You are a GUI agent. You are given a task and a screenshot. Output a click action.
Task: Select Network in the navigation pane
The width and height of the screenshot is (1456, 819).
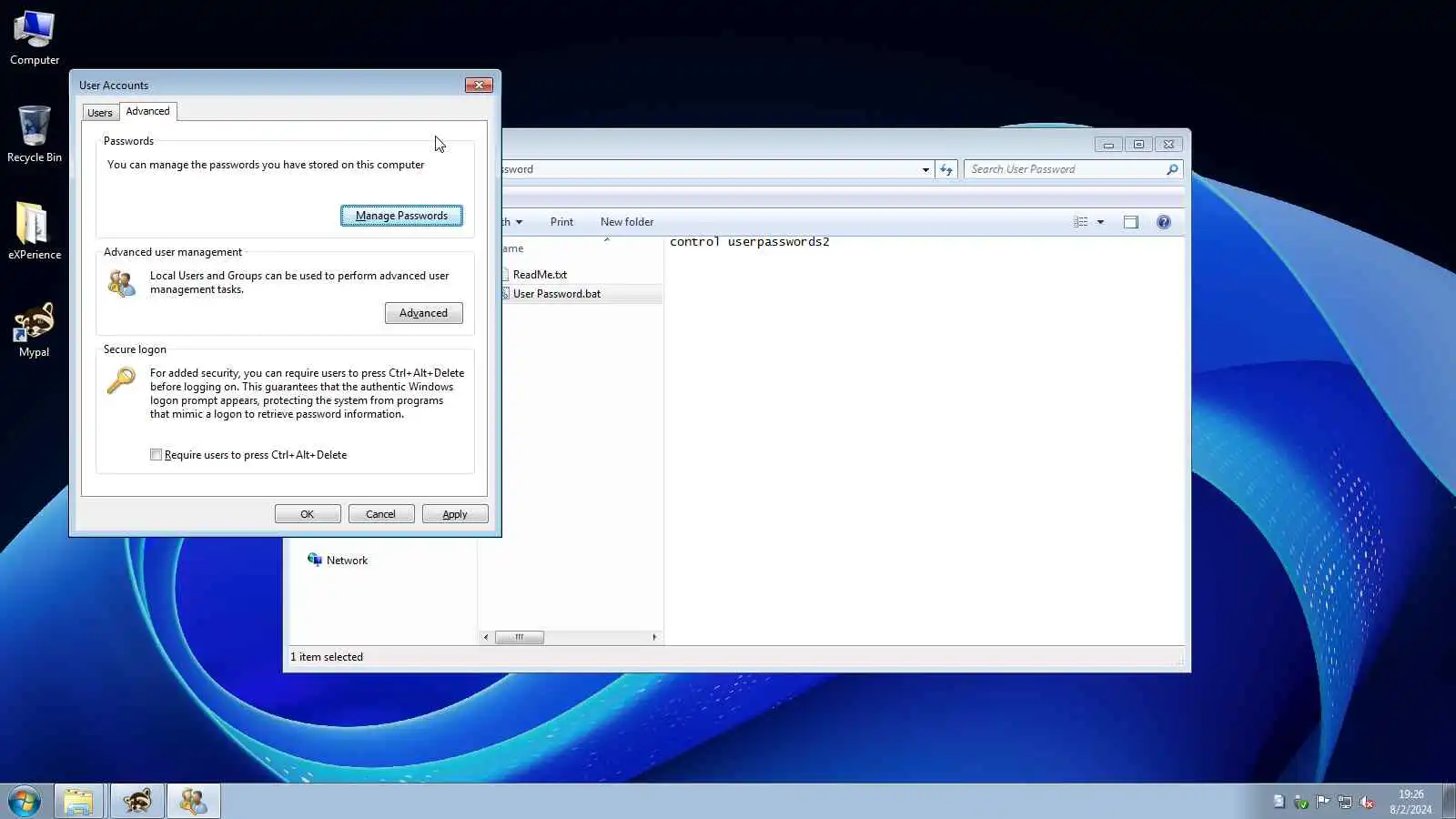(347, 561)
